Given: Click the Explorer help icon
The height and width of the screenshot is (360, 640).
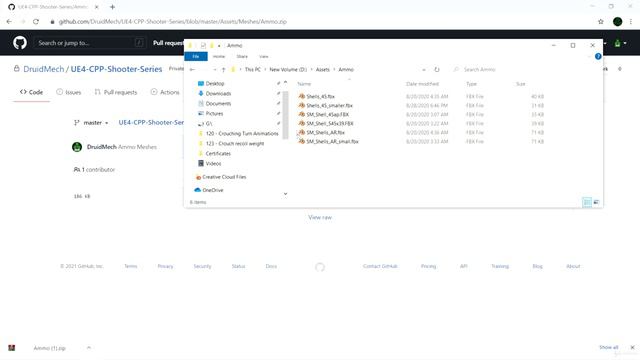Looking at the screenshot, I should [x=598, y=56].
